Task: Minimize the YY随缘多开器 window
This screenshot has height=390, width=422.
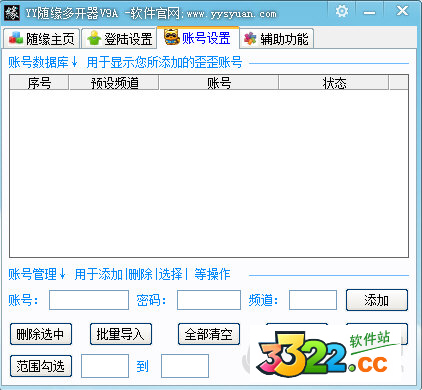Action: point(369,12)
